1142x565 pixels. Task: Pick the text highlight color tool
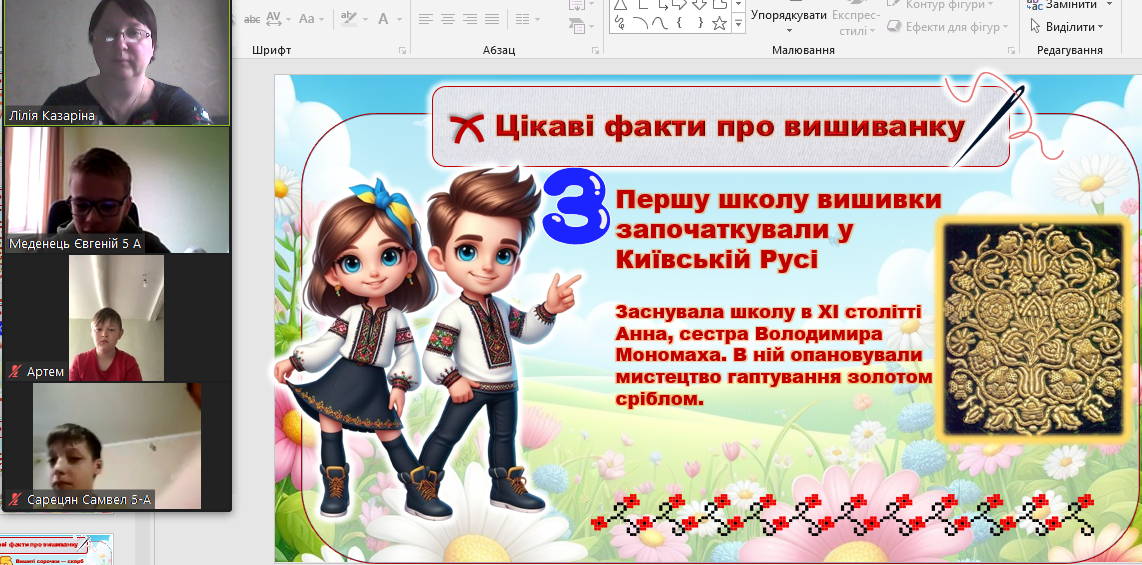click(x=349, y=19)
